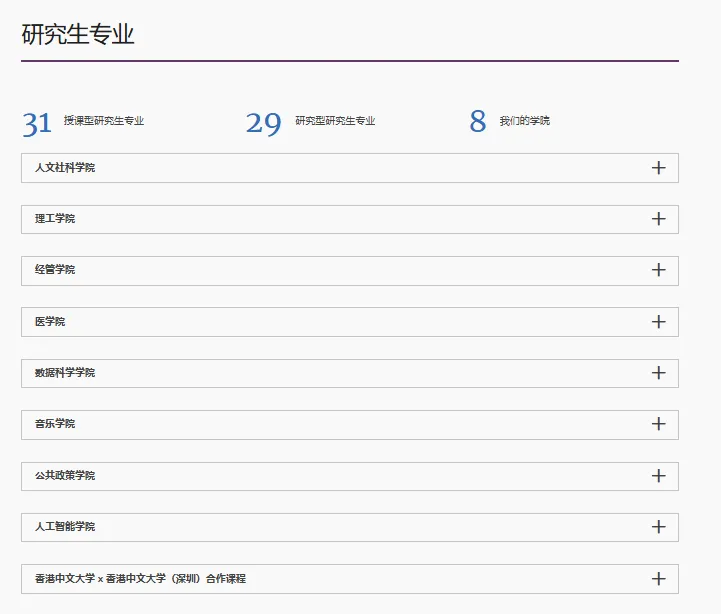721x614 pixels.
Task: Click the 数据科学学院 row title
Action: (x=65, y=373)
